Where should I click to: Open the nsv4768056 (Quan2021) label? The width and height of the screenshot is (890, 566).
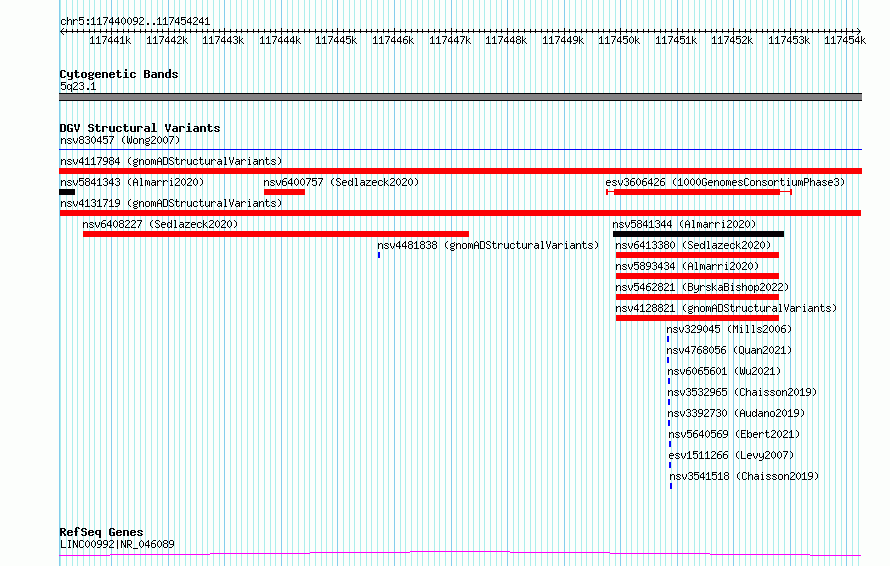tap(729, 350)
